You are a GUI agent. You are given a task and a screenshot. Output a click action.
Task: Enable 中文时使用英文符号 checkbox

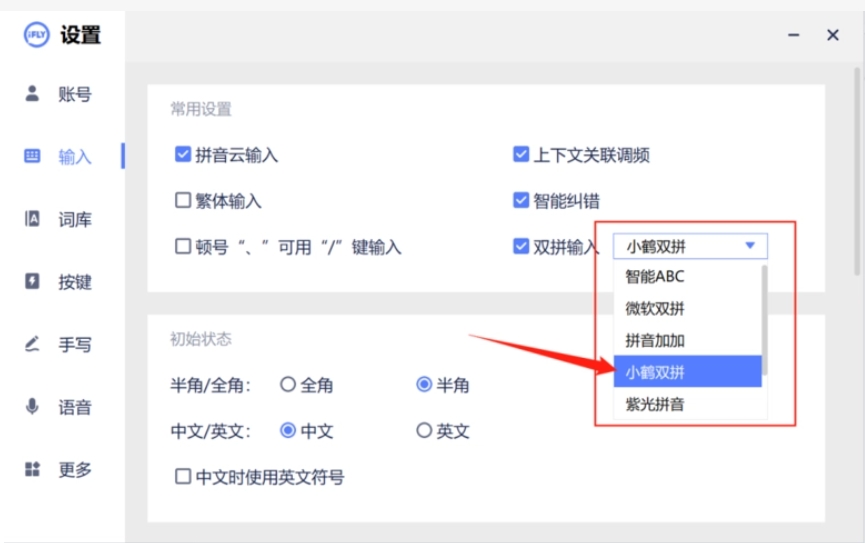[x=183, y=476]
